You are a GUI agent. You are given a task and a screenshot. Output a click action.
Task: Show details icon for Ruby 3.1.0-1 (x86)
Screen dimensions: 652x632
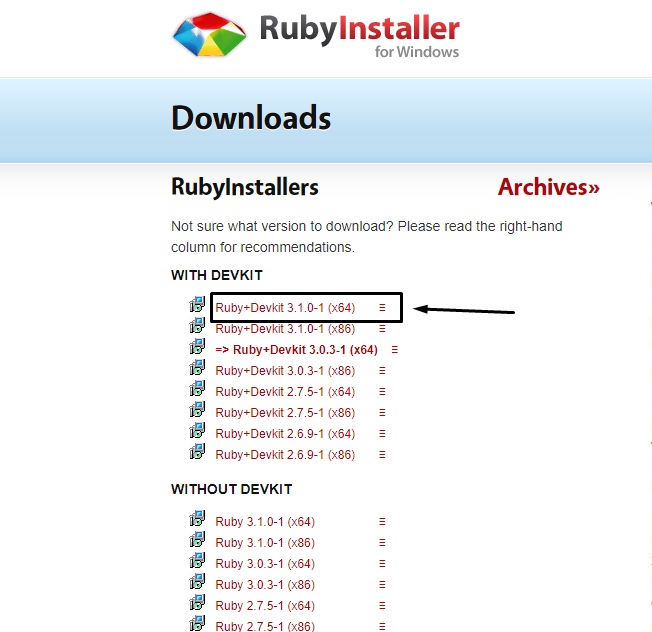point(382,543)
